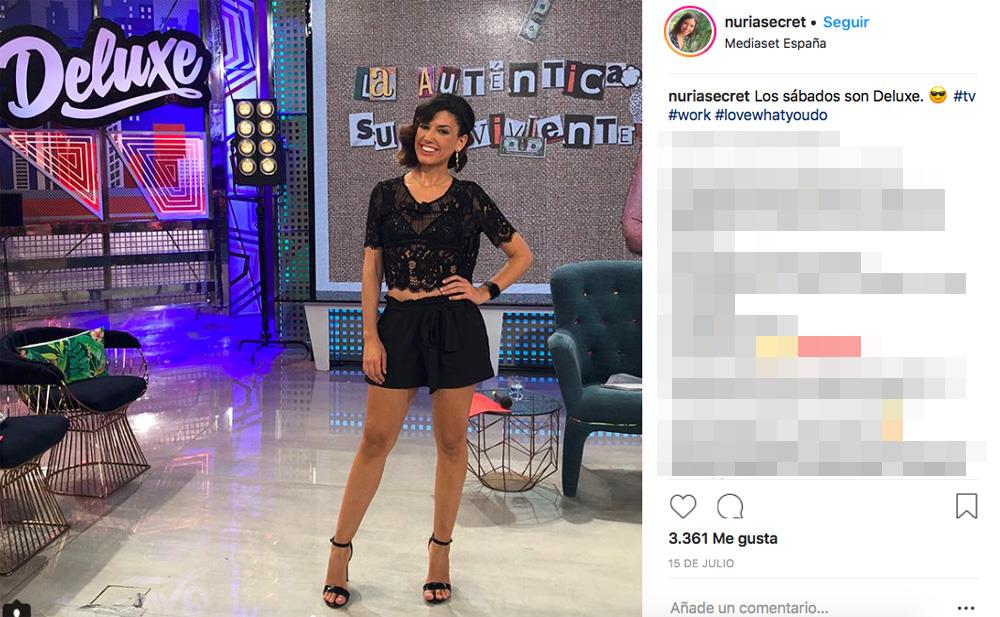View the 3.361 Me gusta likes list
The image size is (1000, 617).
tap(723, 539)
